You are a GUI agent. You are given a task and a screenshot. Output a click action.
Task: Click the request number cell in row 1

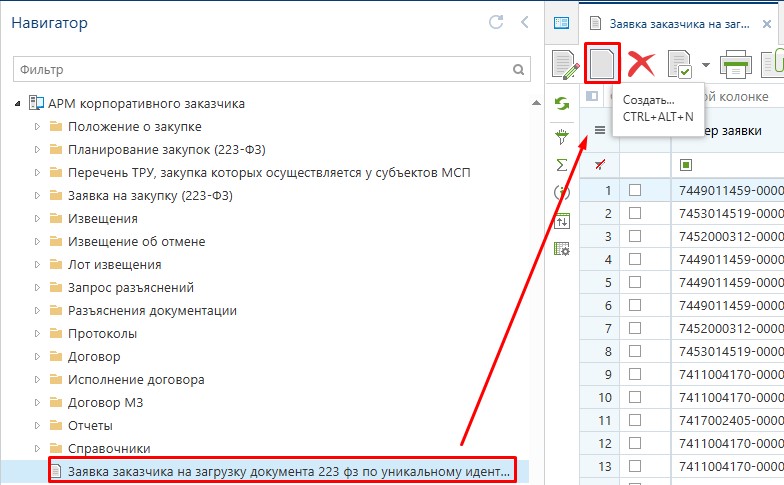click(x=730, y=190)
